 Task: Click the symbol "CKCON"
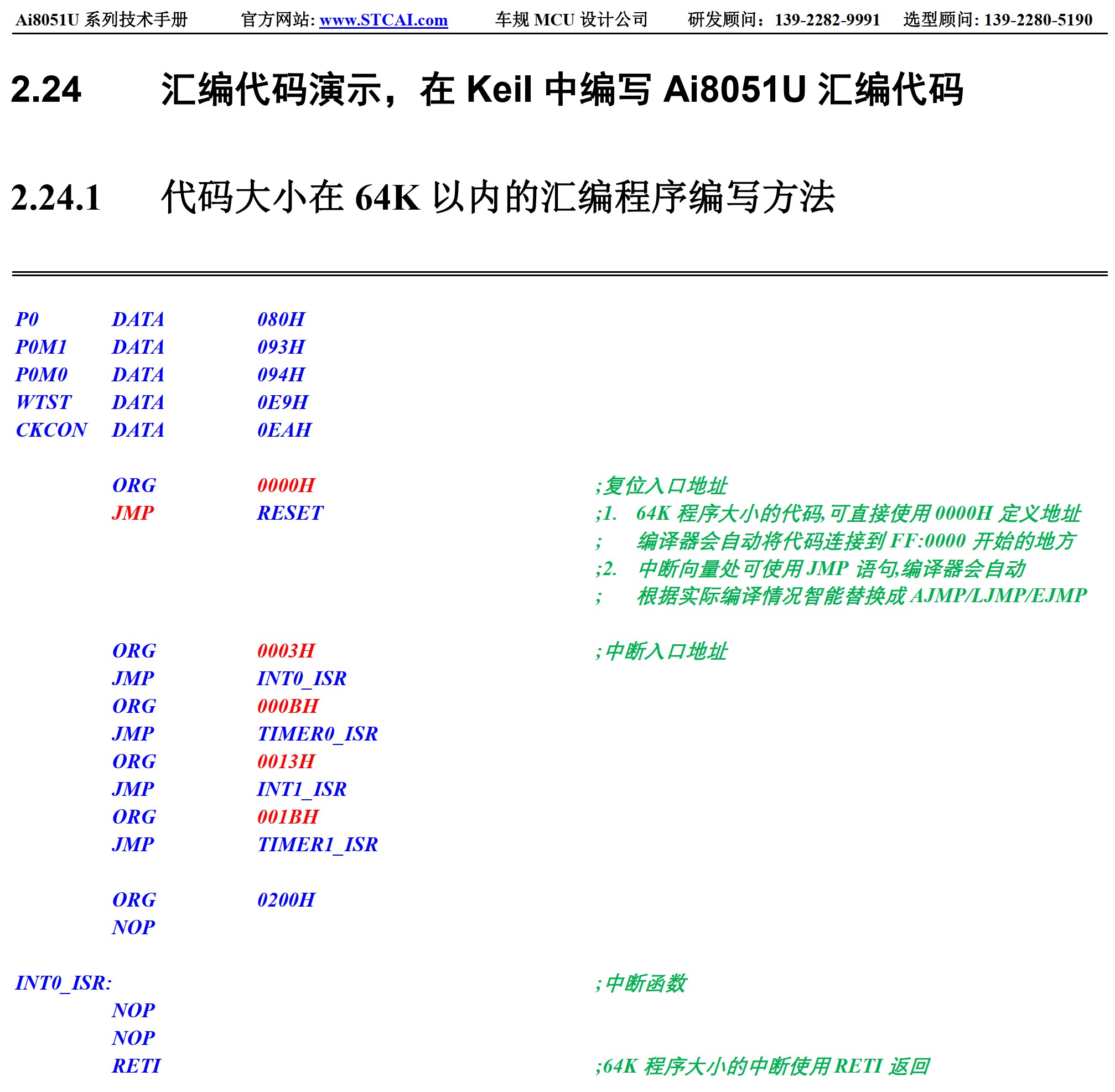click(x=51, y=429)
